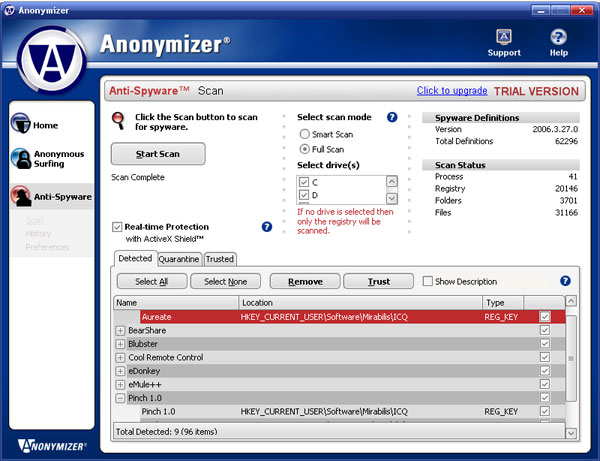This screenshot has width=600, height=461.
Task: Uncheck the Aureate row checkbox
Action: point(545,316)
